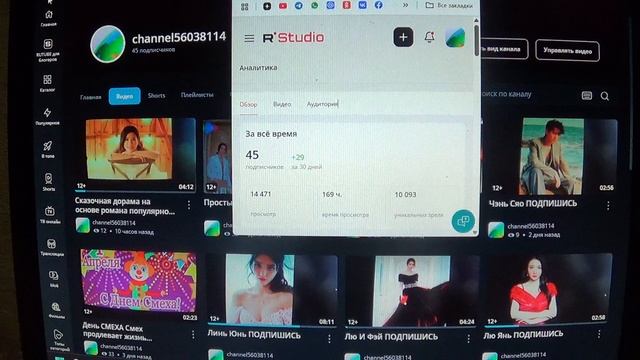640x360 pixels.
Task: Open the Каталог sidebar icon
Action: [x=47, y=83]
